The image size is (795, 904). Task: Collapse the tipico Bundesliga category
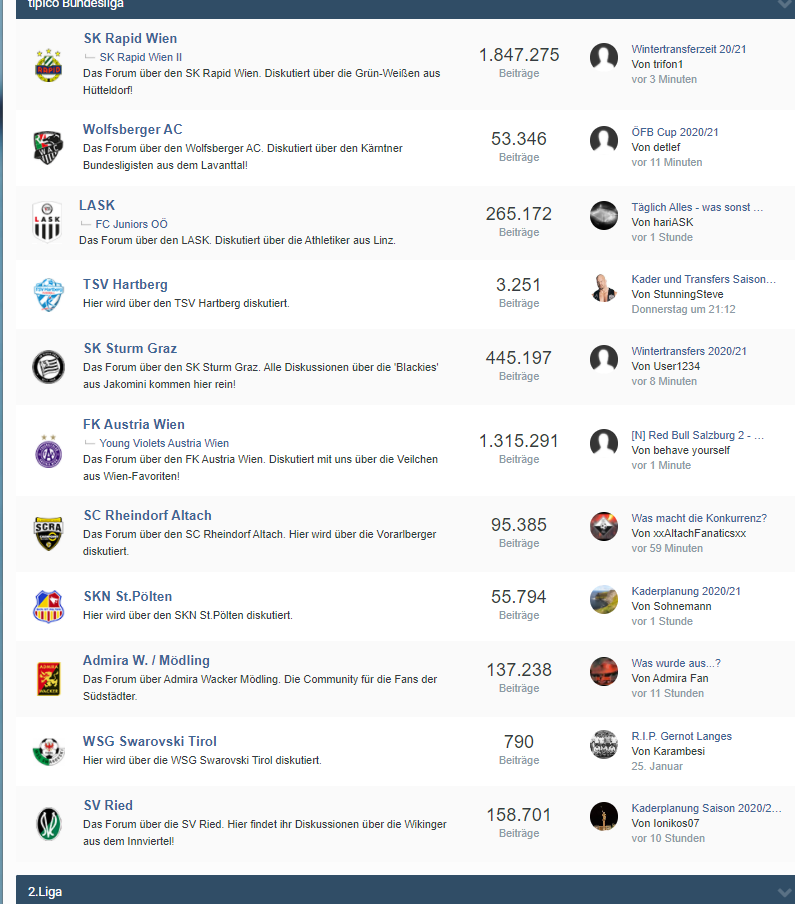[784, 3]
